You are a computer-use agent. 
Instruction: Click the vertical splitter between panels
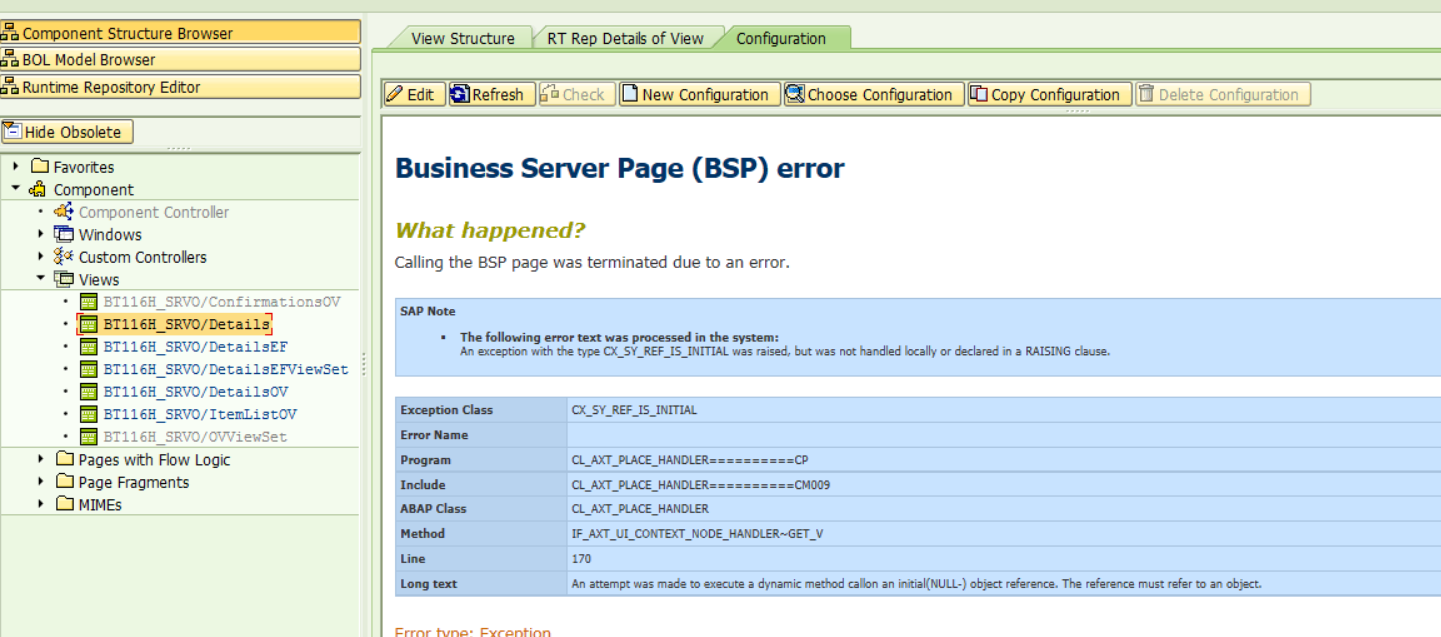tap(364, 365)
